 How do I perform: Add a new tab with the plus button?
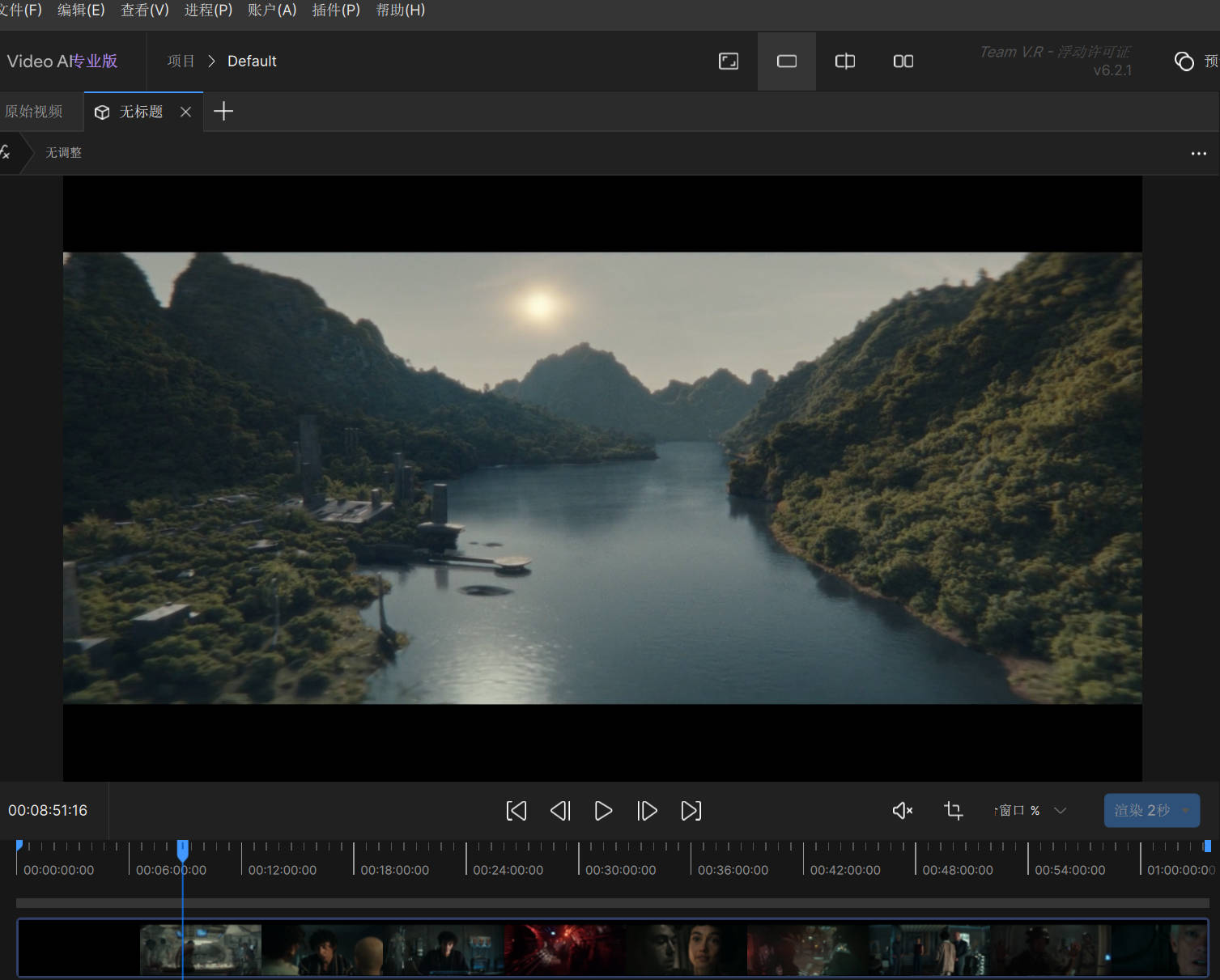tap(223, 112)
